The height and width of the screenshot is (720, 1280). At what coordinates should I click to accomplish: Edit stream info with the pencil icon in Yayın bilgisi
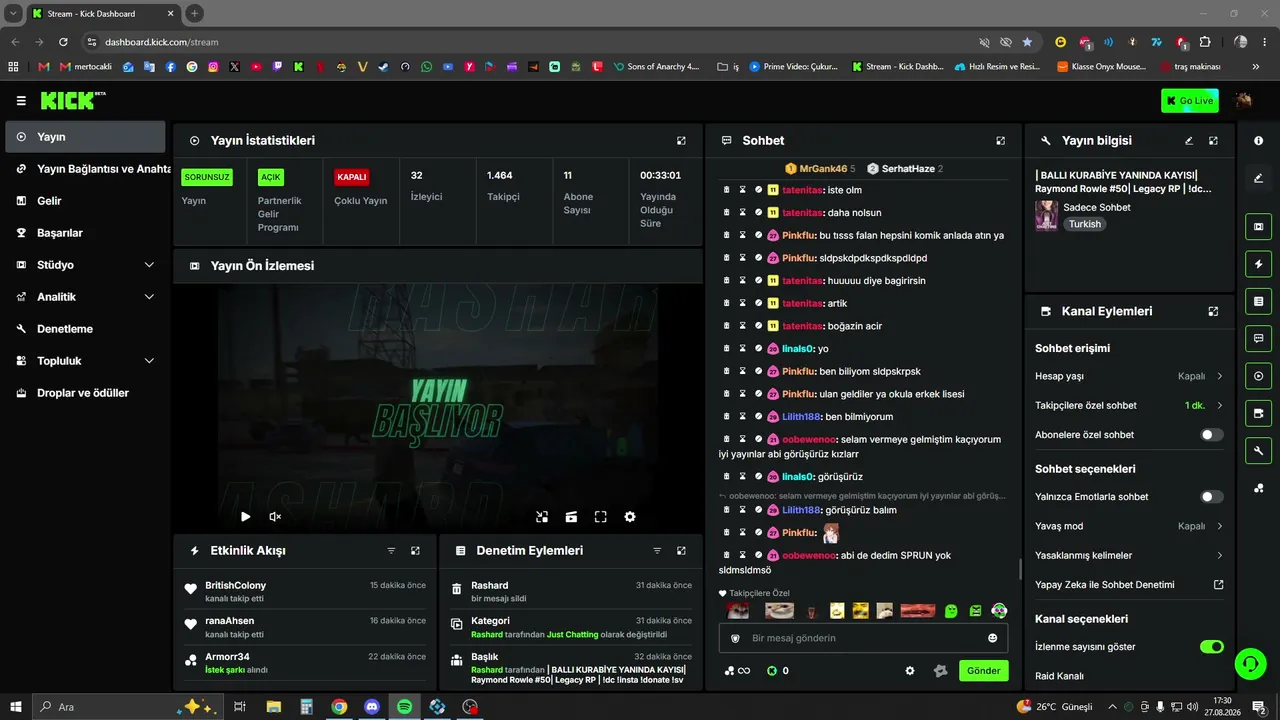1189,141
